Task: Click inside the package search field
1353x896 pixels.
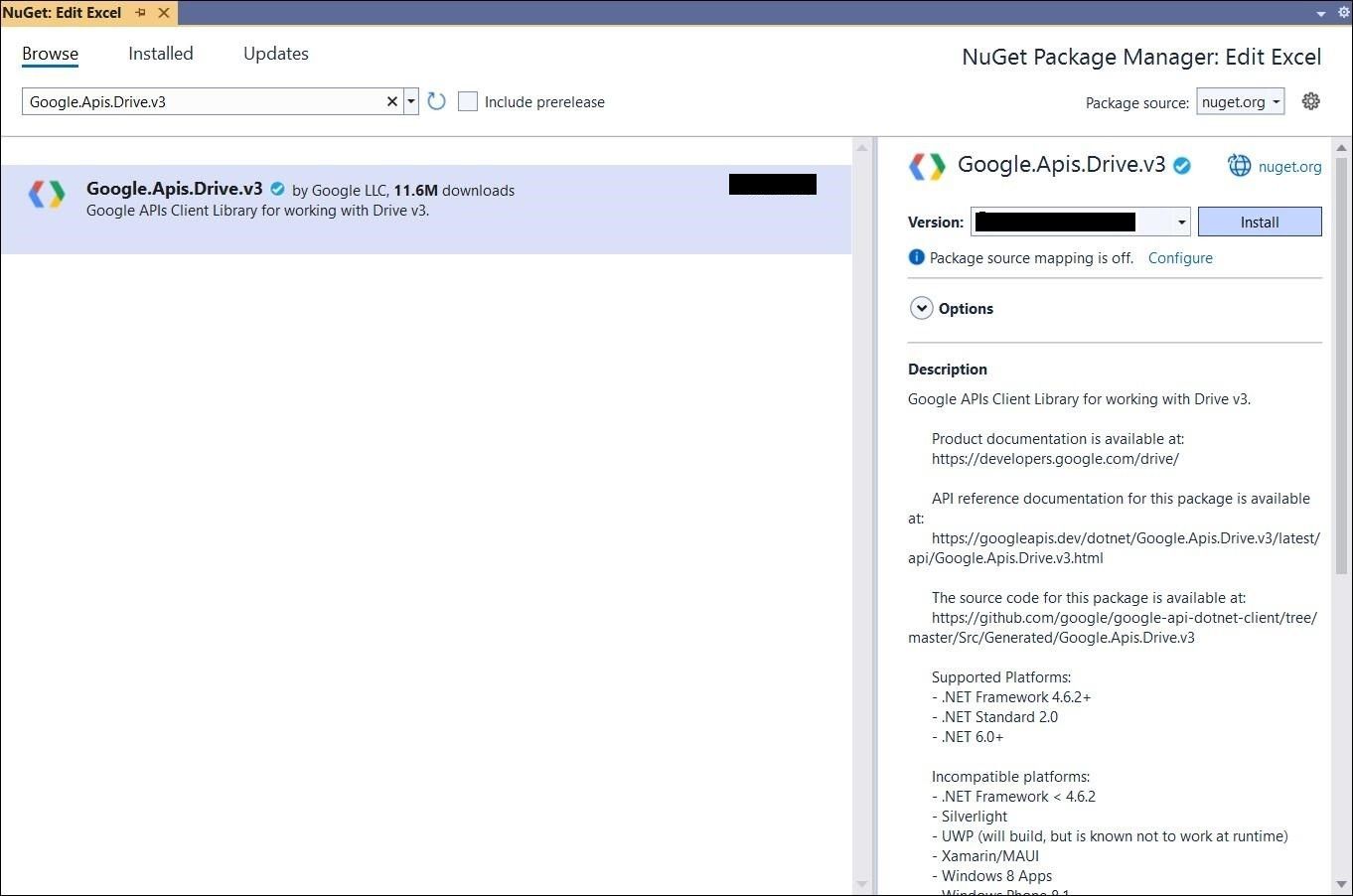Action: point(199,101)
